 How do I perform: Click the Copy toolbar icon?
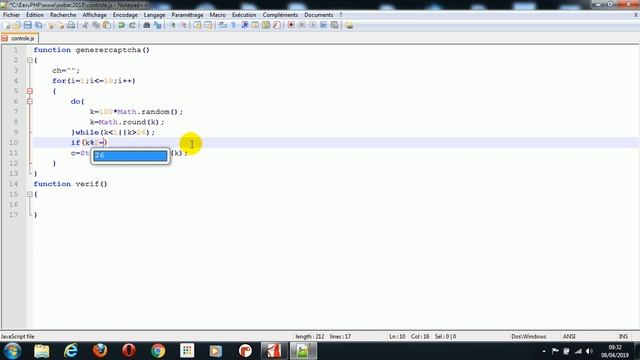[96, 25]
